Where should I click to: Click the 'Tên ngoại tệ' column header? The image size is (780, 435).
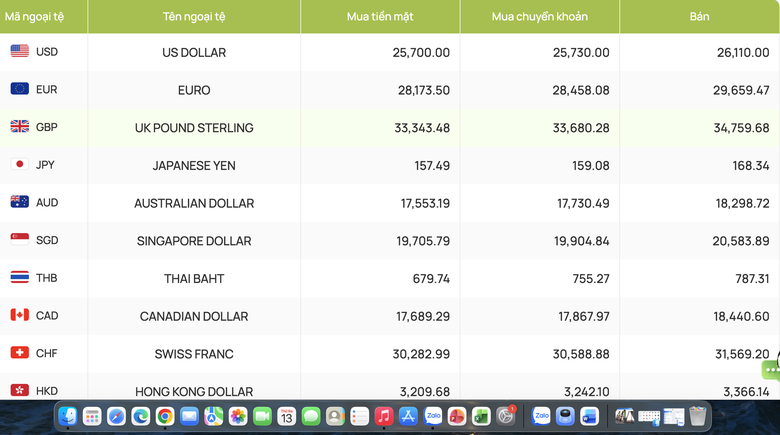tap(194, 16)
